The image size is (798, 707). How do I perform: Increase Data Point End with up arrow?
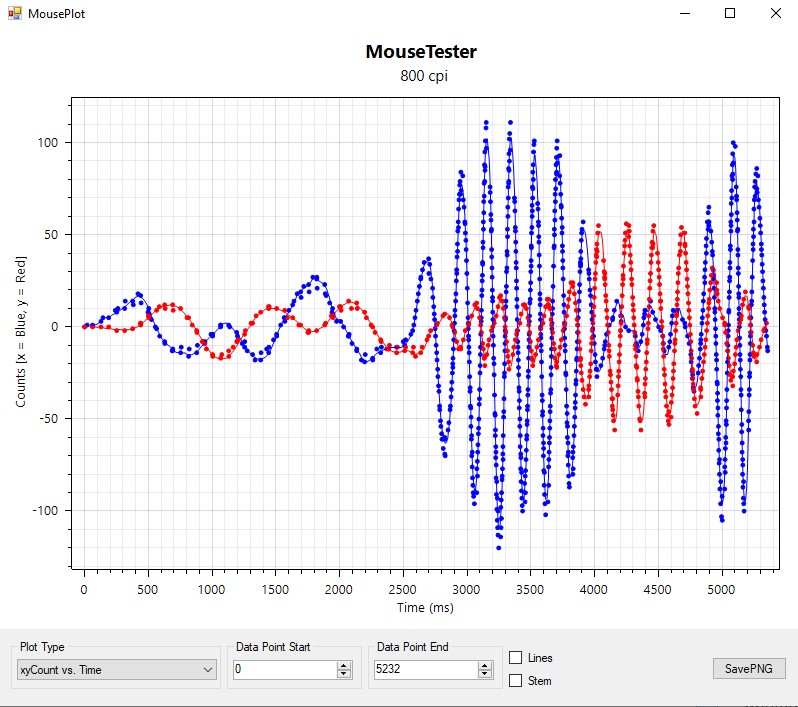click(486, 665)
